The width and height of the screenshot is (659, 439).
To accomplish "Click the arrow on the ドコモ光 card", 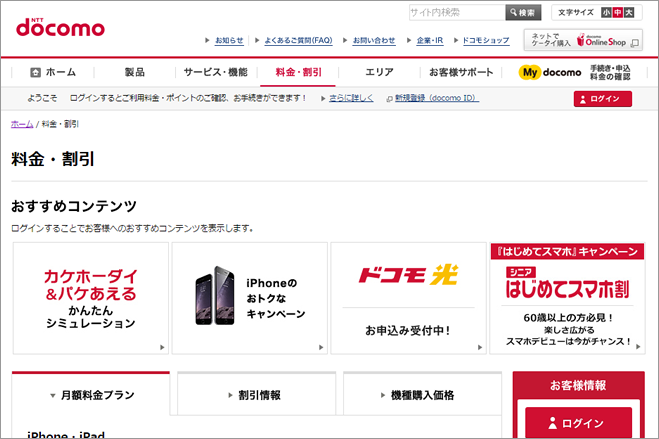I will (480, 347).
